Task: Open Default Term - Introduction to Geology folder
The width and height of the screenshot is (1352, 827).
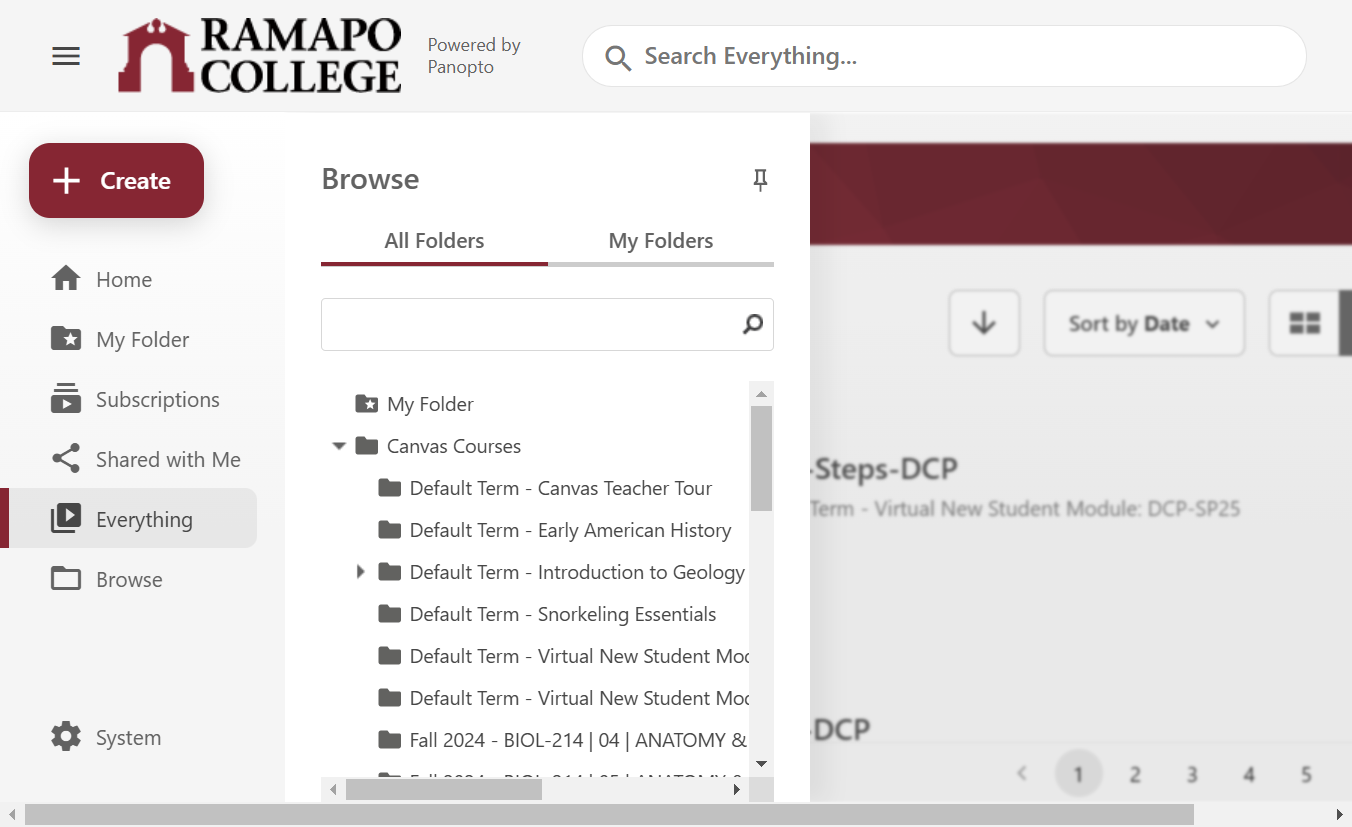Action: (577, 572)
